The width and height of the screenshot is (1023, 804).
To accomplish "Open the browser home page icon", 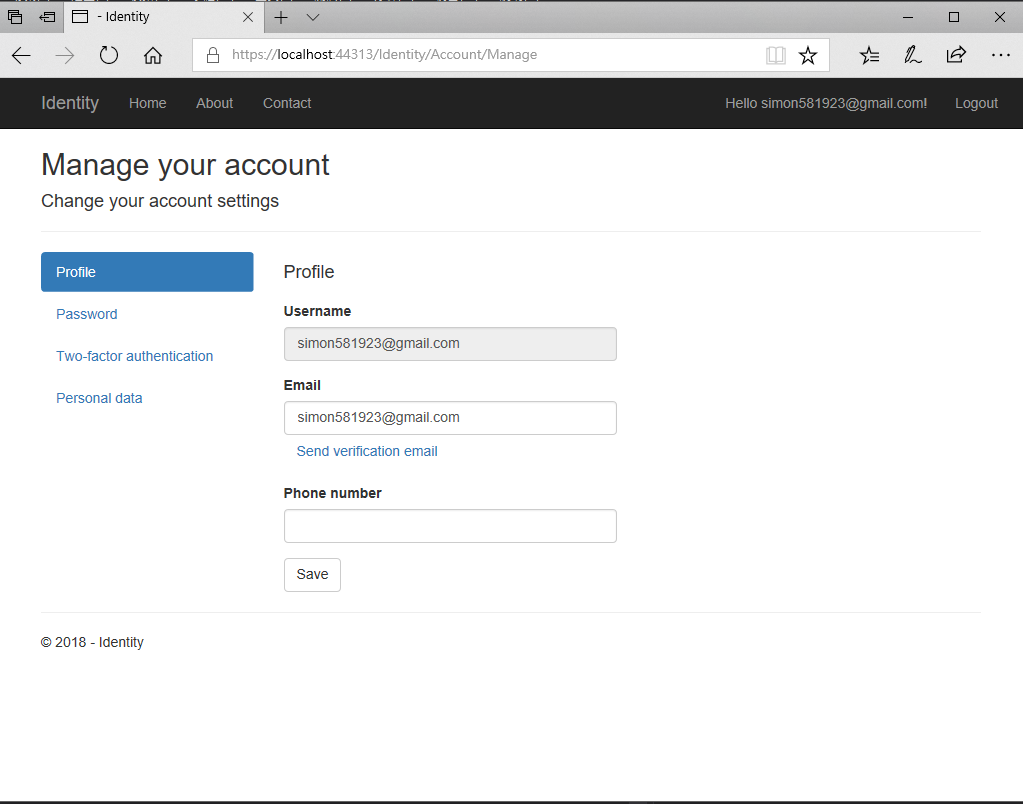I will 153,55.
